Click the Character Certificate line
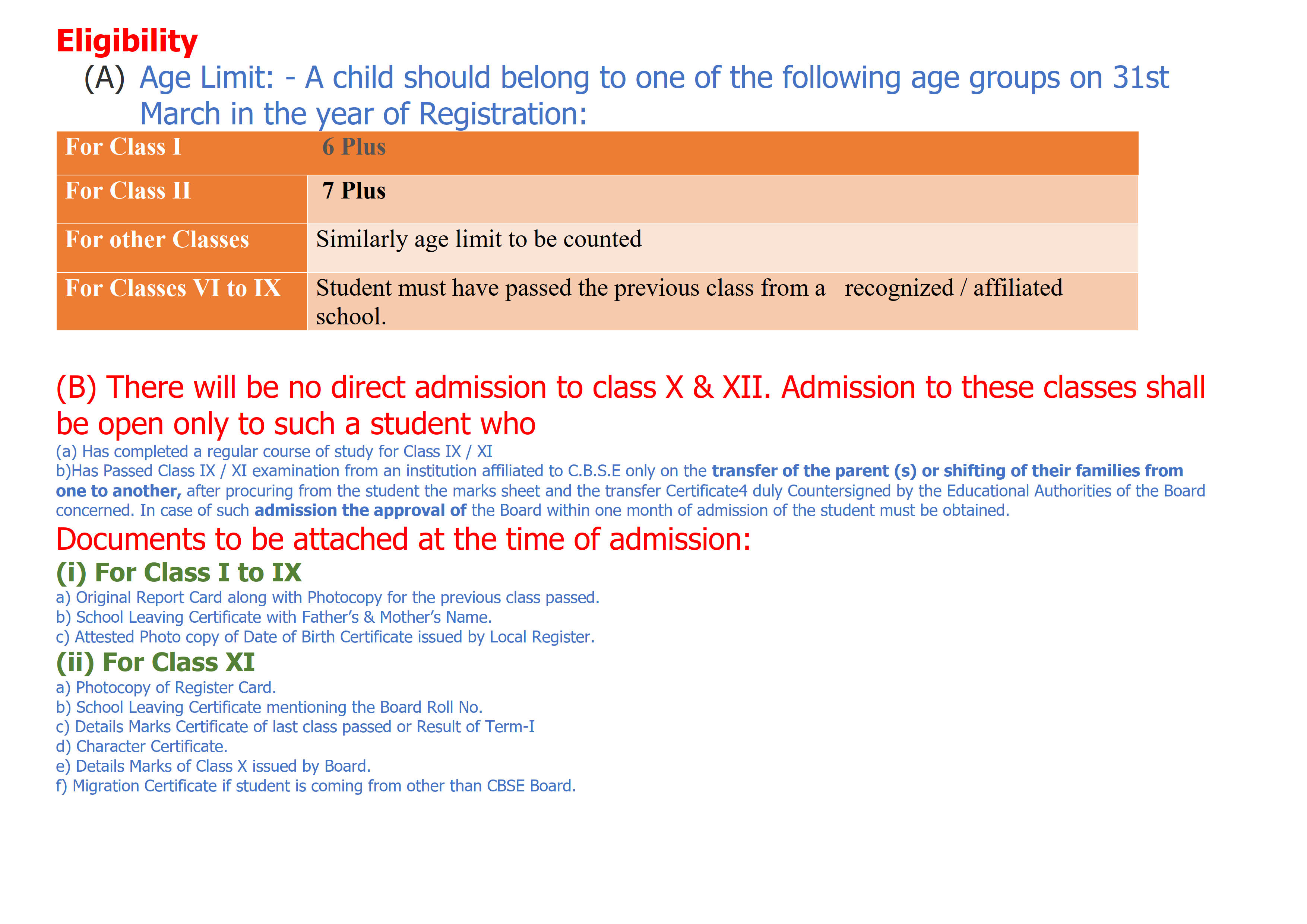 [141, 746]
